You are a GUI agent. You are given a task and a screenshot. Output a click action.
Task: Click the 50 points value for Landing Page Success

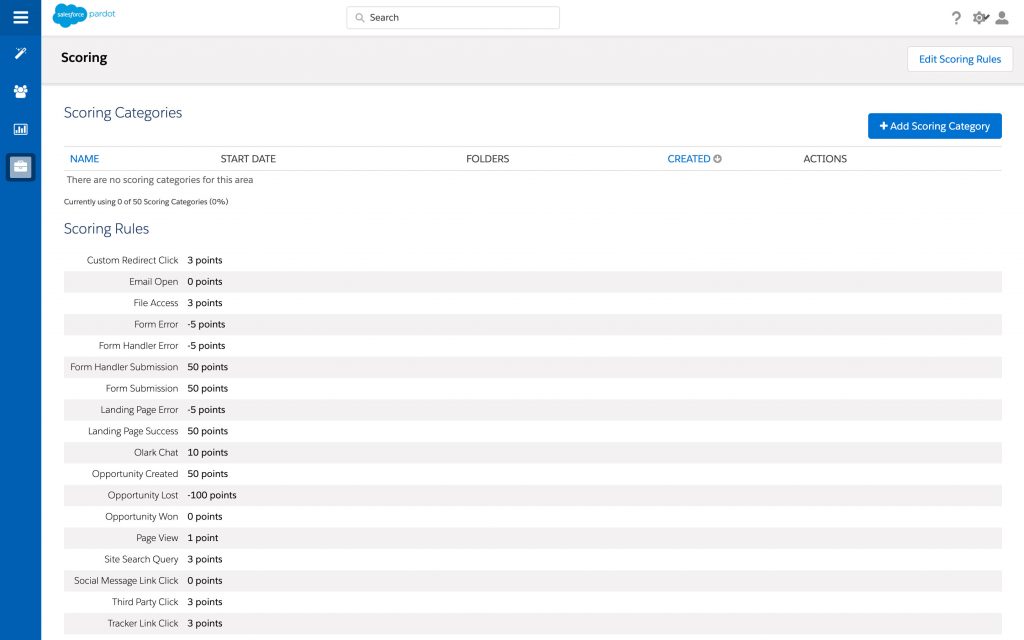coord(208,431)
